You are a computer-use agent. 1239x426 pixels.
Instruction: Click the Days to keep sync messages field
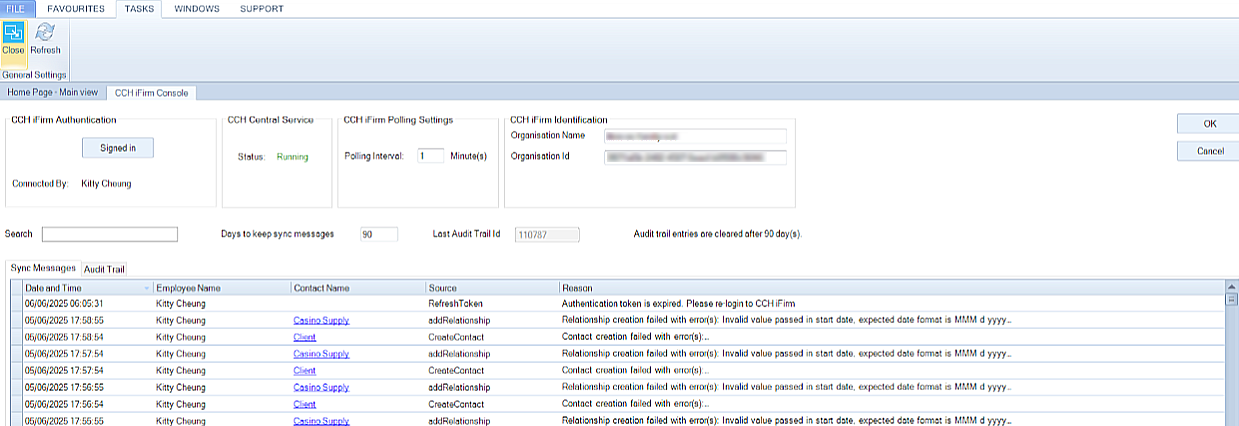coord(379,234)
